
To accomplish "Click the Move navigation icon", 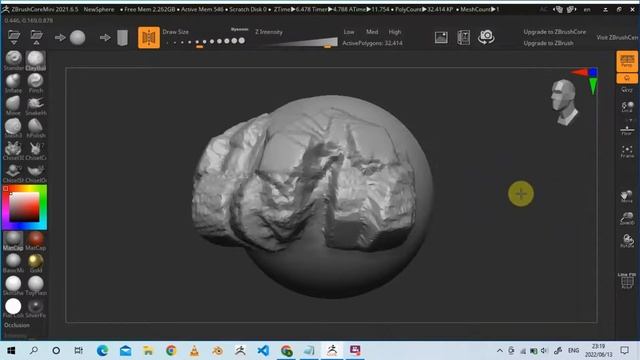I will 627,196.
